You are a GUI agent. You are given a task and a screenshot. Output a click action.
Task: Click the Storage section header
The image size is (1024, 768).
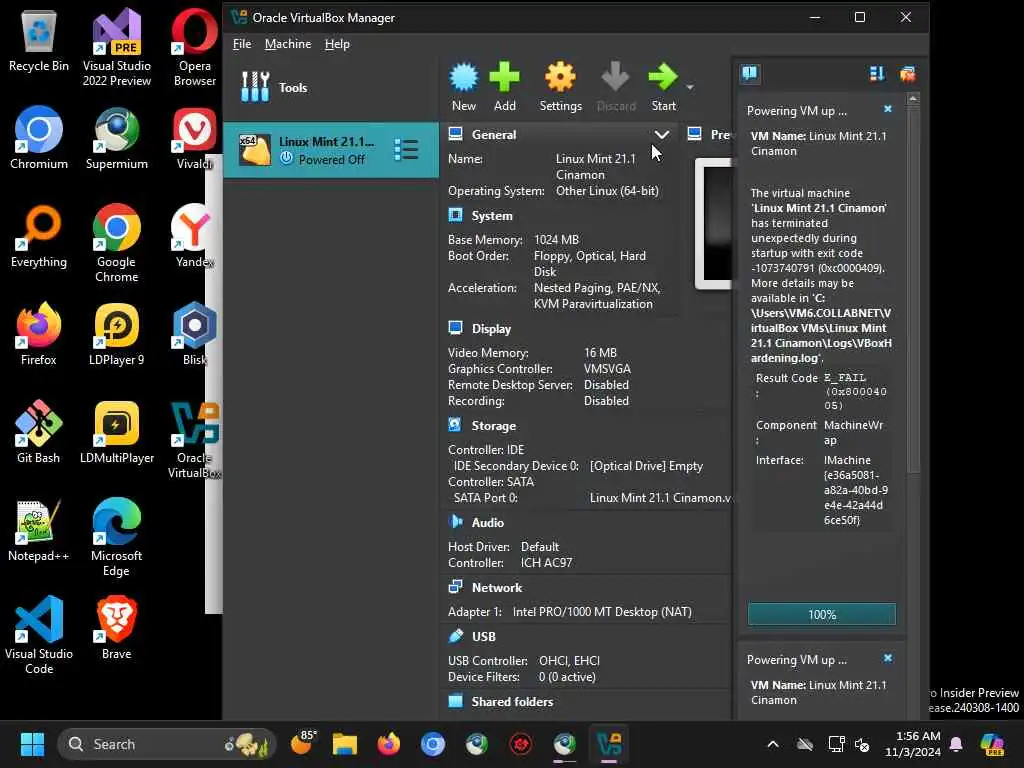coord(493,426)
